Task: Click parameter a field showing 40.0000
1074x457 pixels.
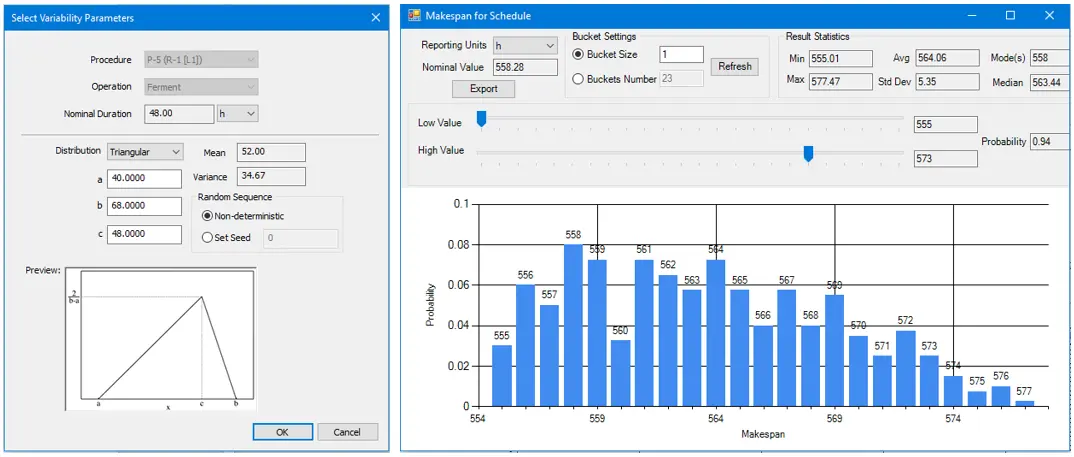Action: tap(145, 178)
